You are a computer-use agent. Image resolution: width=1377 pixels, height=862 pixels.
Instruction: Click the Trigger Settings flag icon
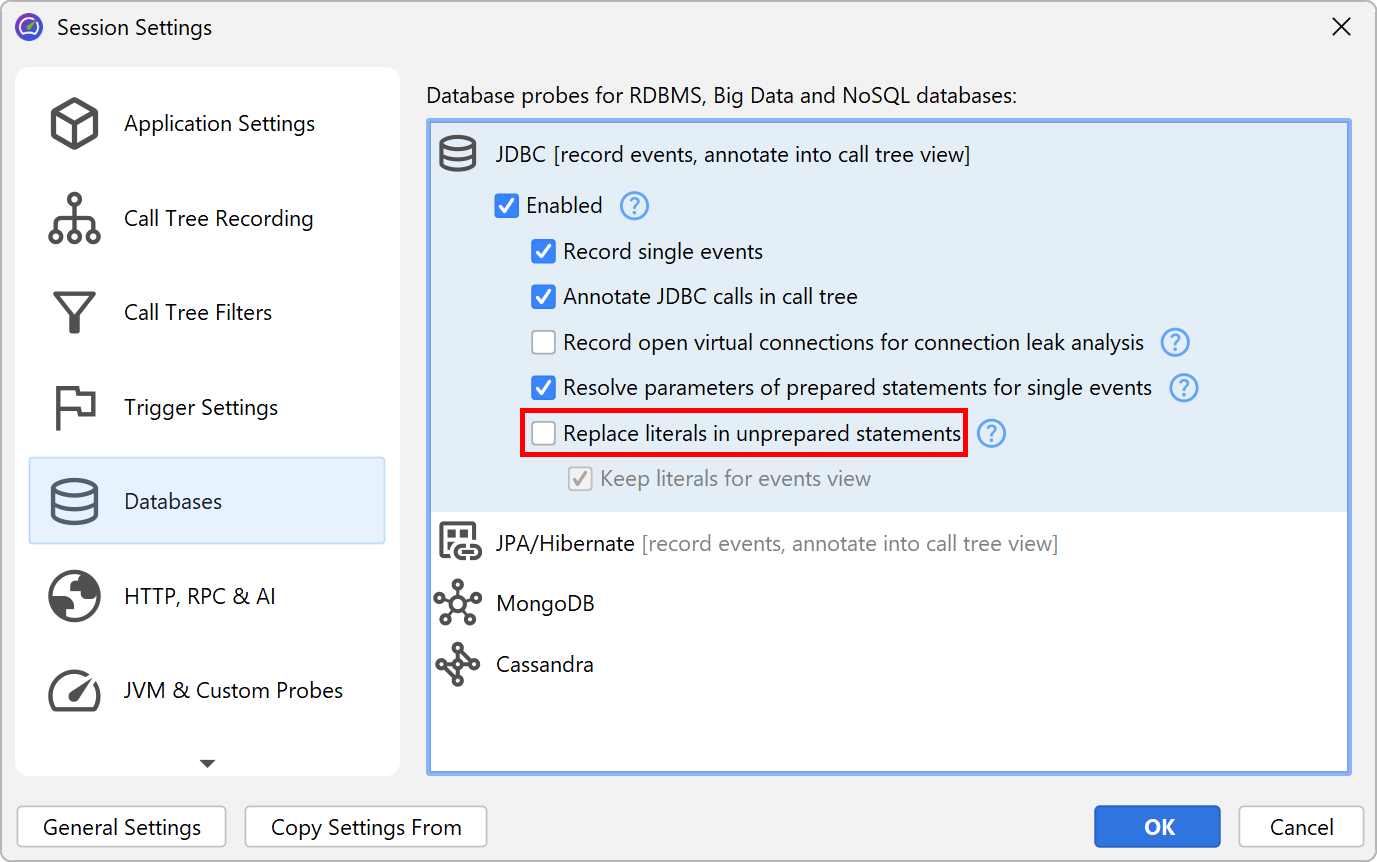click(x=74, y=407)
